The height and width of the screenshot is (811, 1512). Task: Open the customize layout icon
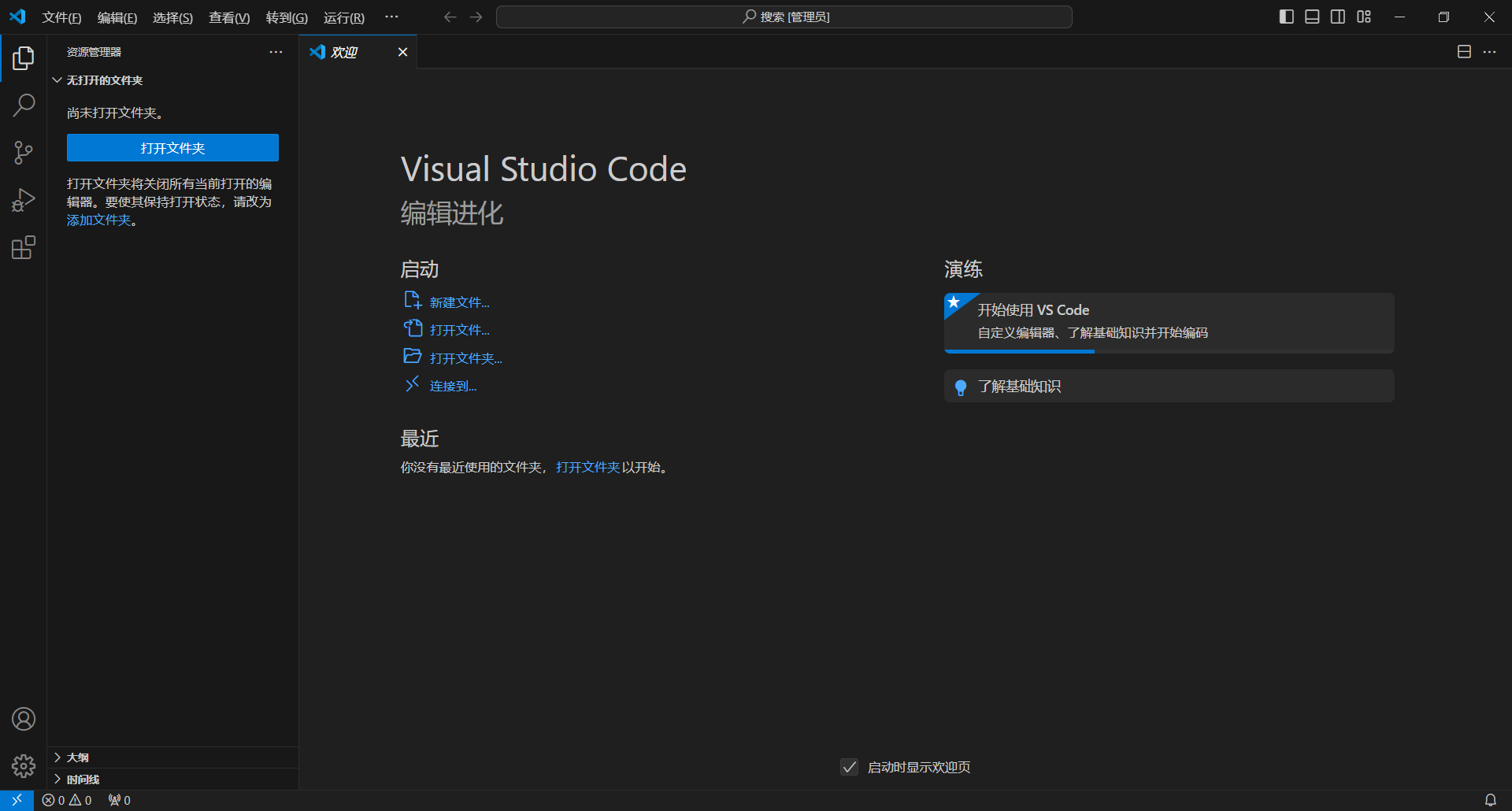click(x=1364, y=17)
